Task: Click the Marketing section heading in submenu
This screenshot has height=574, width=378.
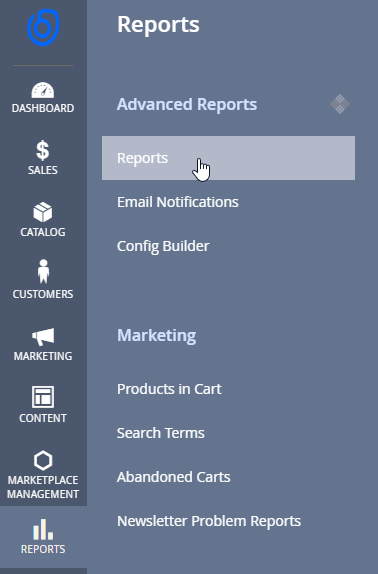Action: [157, 335]
